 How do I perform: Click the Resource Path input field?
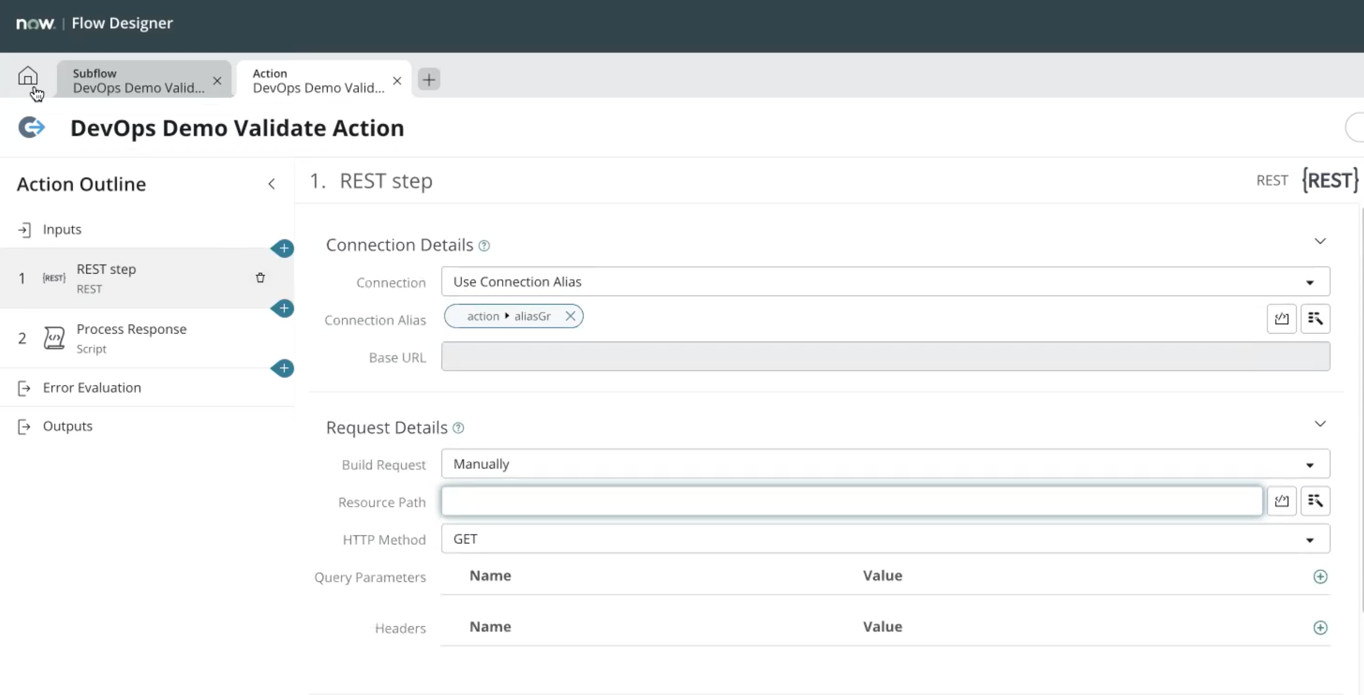[x=852, y=501]
